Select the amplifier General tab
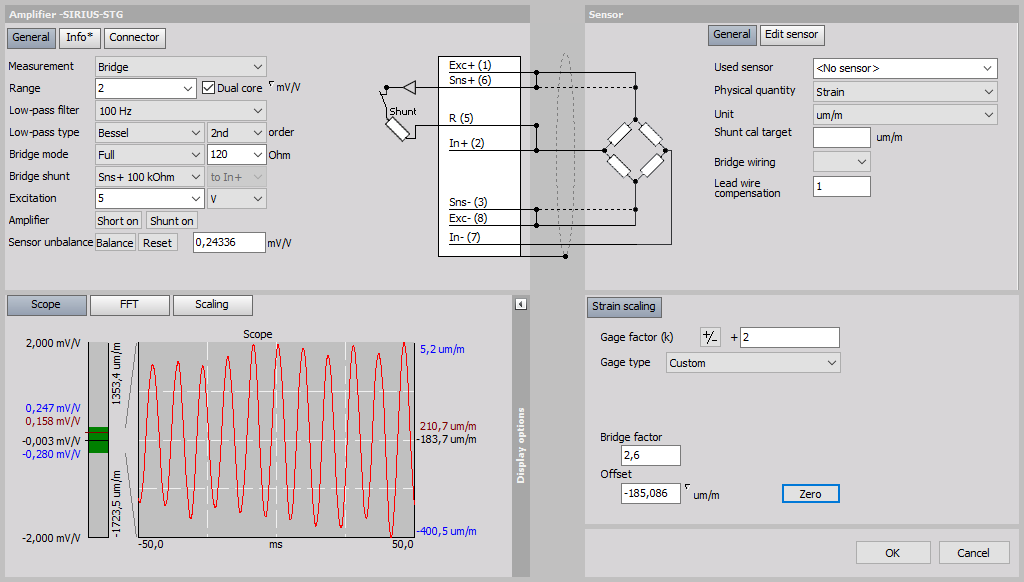 [31, 37]
